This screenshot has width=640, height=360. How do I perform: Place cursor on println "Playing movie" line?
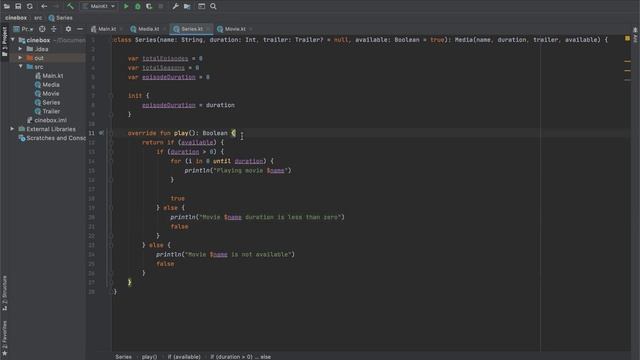238,171
